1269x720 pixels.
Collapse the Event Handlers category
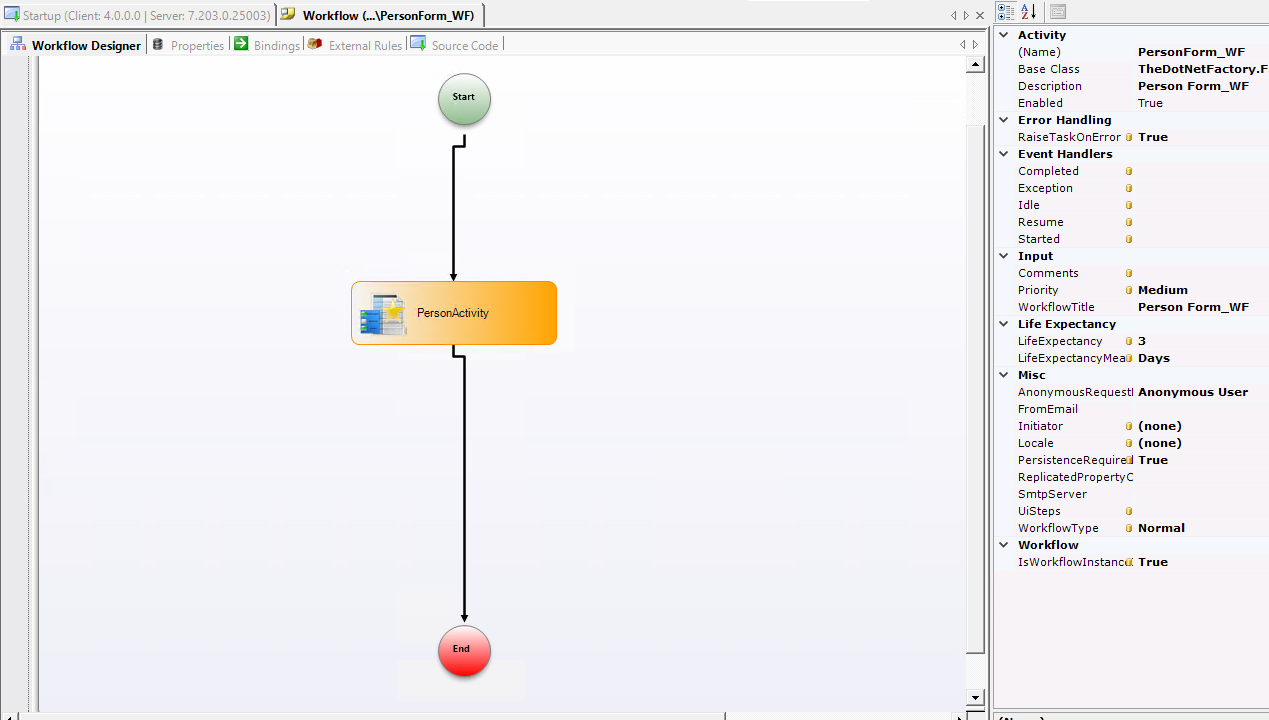click(x=1004, y=154)
